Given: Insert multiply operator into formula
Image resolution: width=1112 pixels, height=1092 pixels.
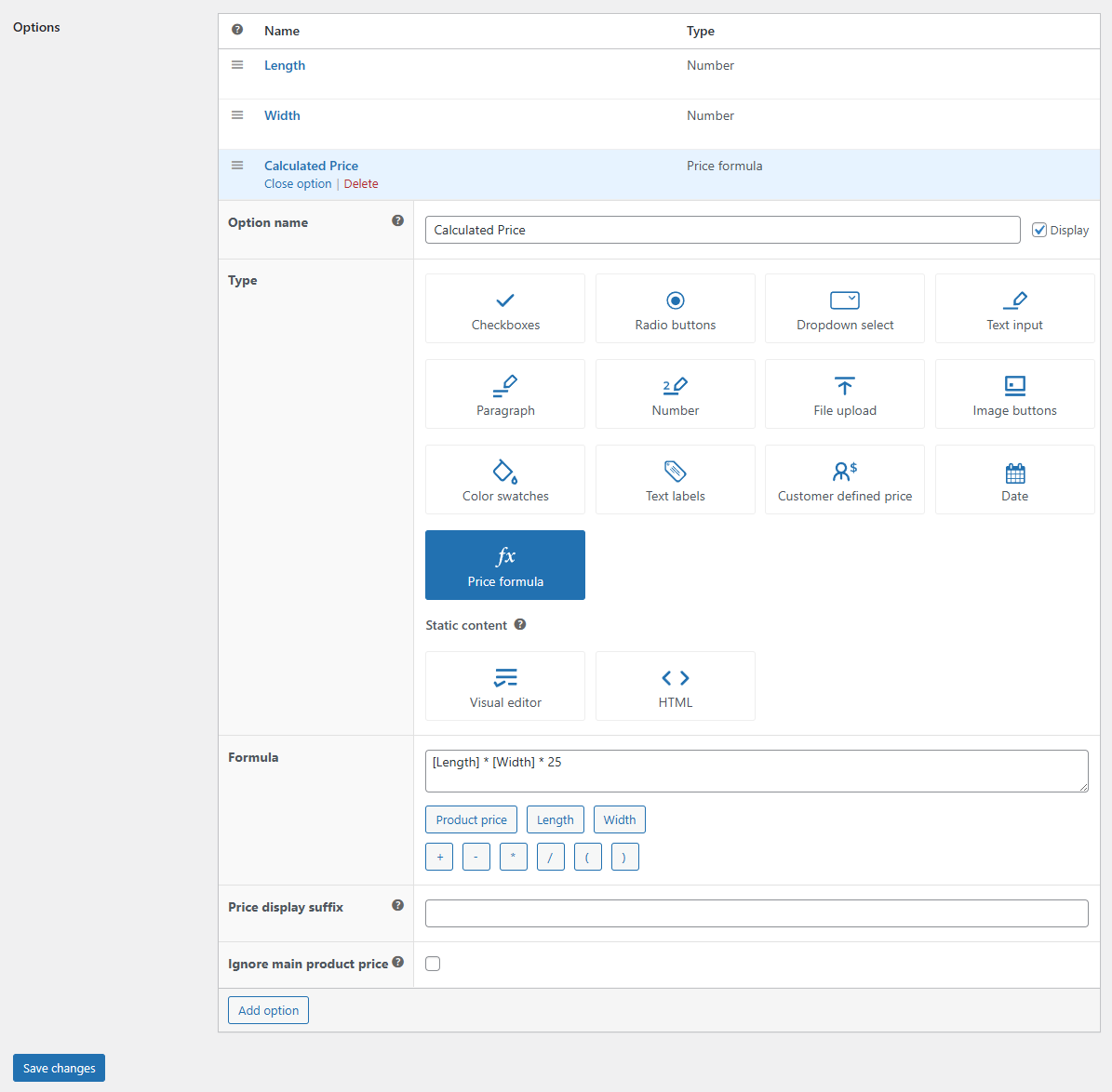Looking at the screenshot, I should tap(514, 857).
